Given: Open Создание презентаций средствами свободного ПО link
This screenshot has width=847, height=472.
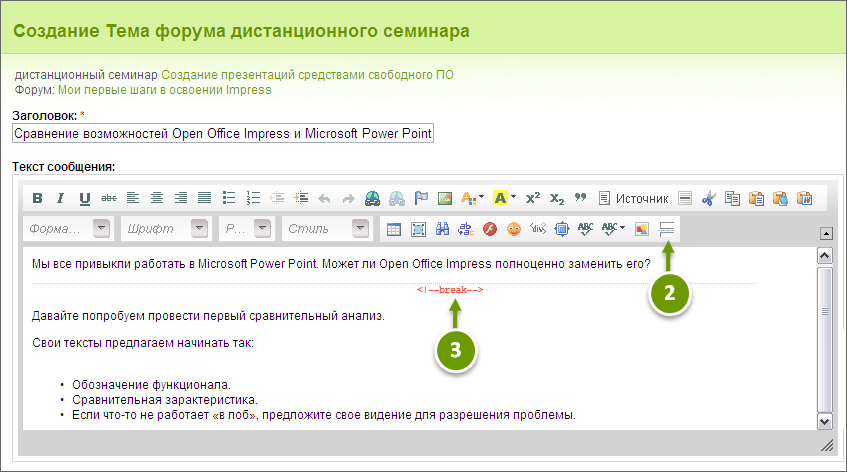Looking at the screenshot, I should (307, 75).
